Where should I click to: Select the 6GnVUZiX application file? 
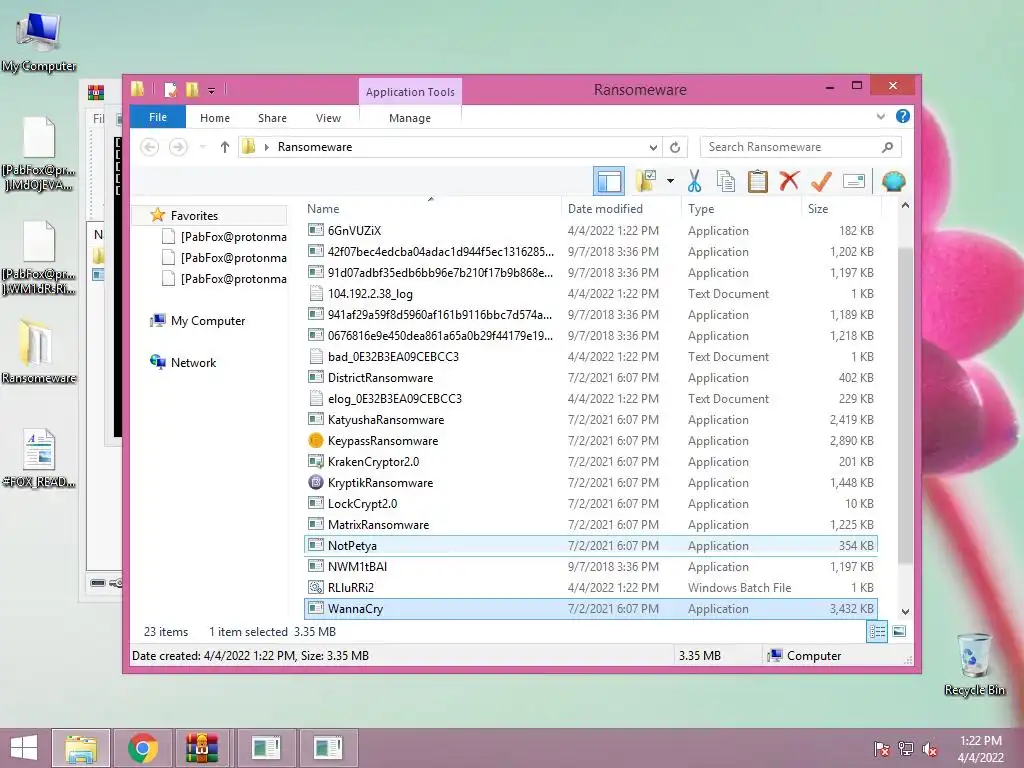click(590, 231)
